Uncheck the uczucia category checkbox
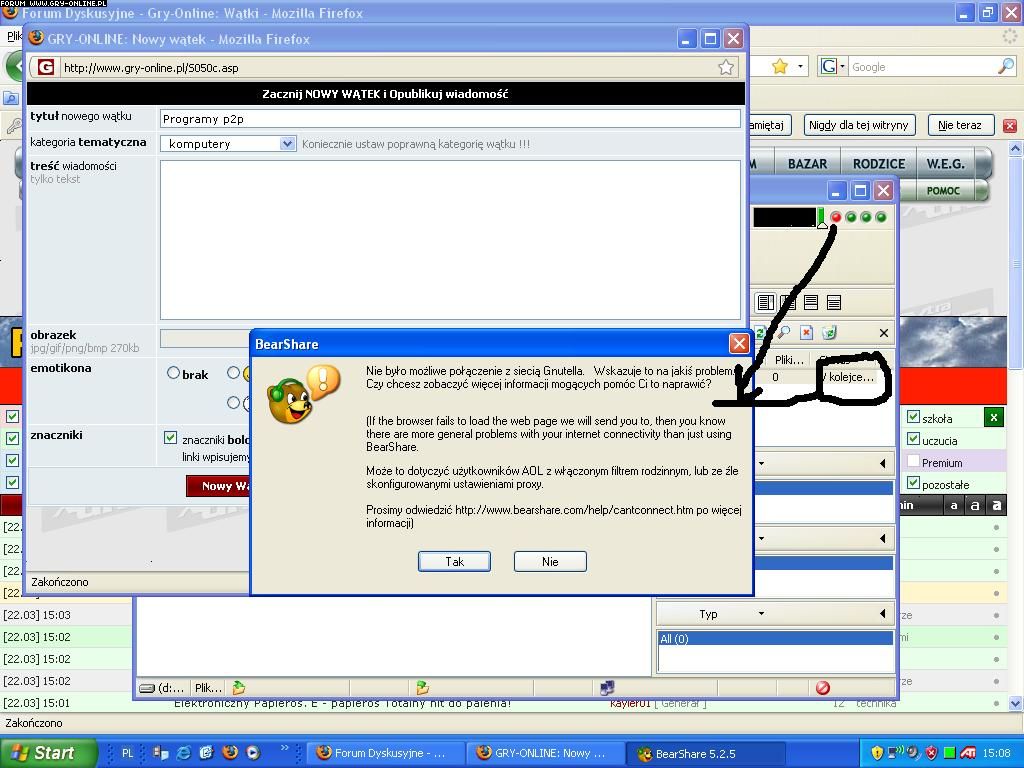Screen dimensions: 1024x768 913,439
